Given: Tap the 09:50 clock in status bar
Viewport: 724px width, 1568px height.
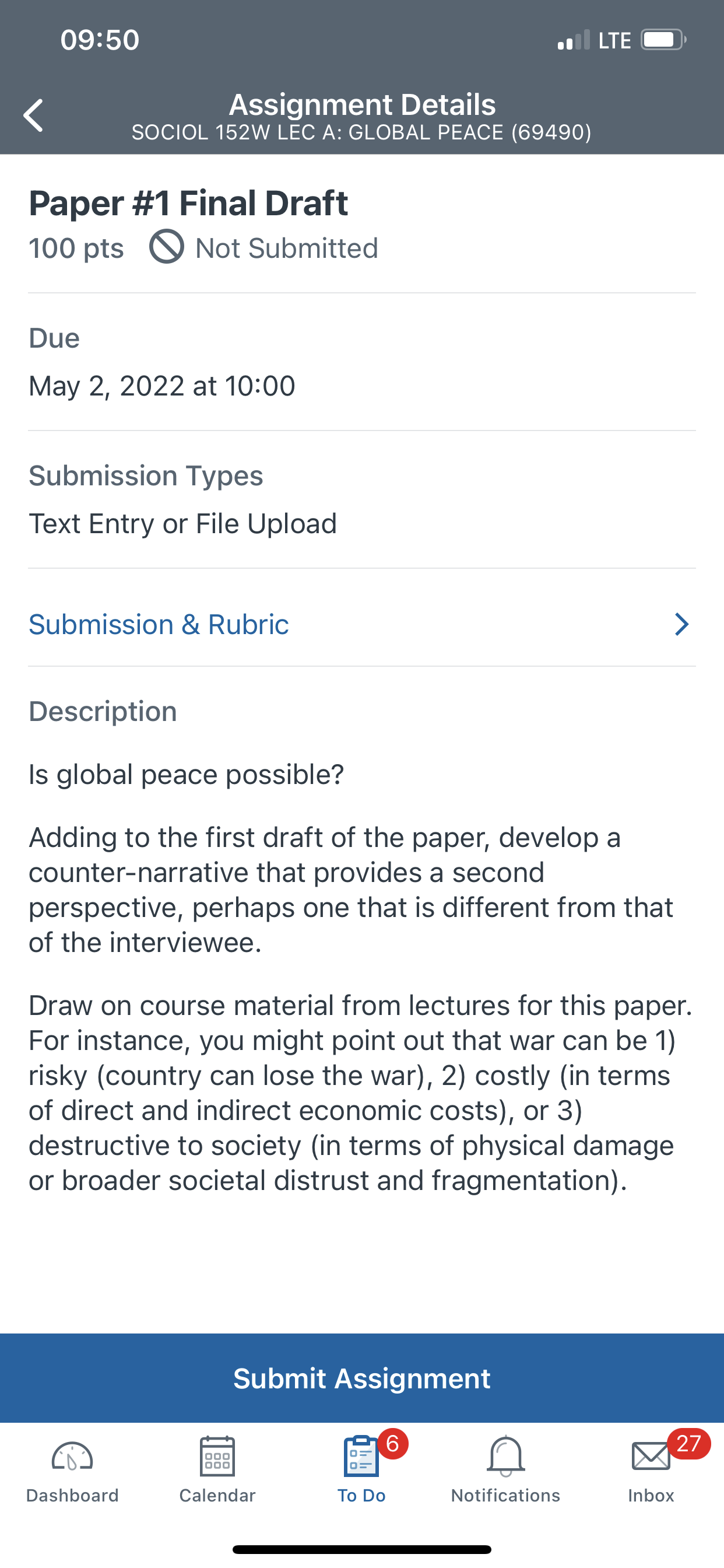Looking at the screenshot, I should [x=100, y=40].
